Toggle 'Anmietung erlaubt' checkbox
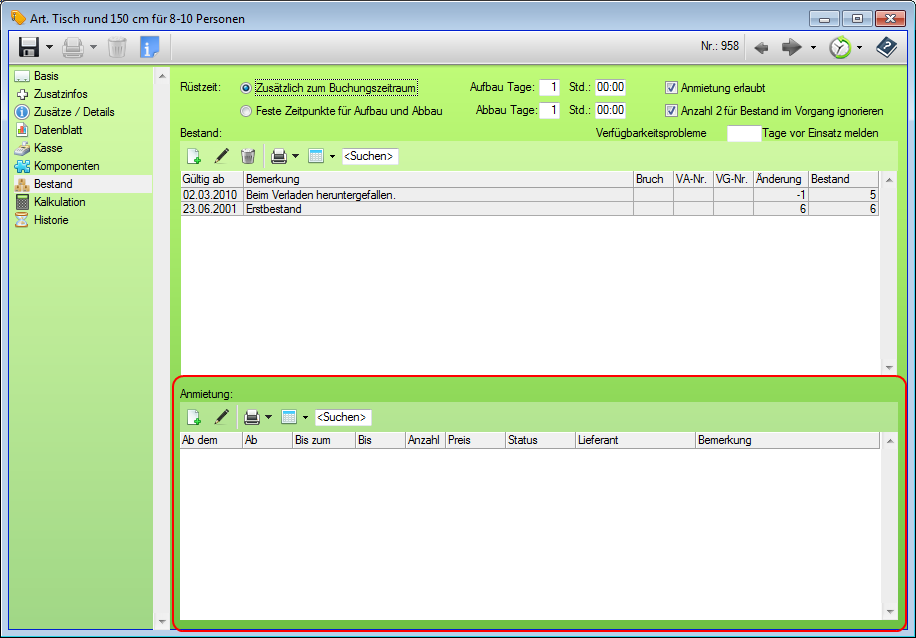916x638 pixels. (672, 88)
